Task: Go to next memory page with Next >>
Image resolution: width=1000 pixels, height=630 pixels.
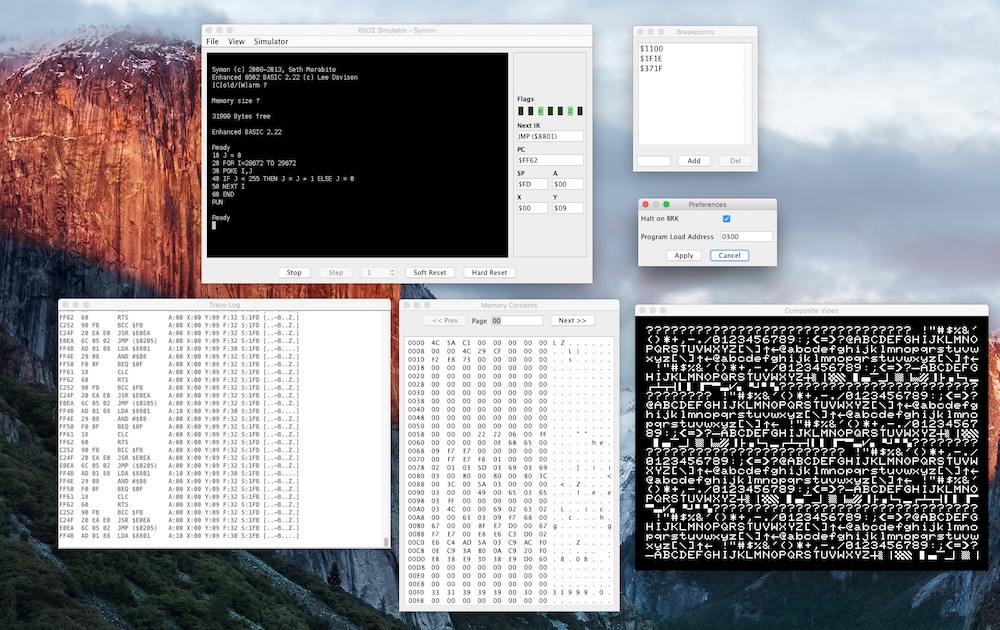Action: click(x=572, y=321)
